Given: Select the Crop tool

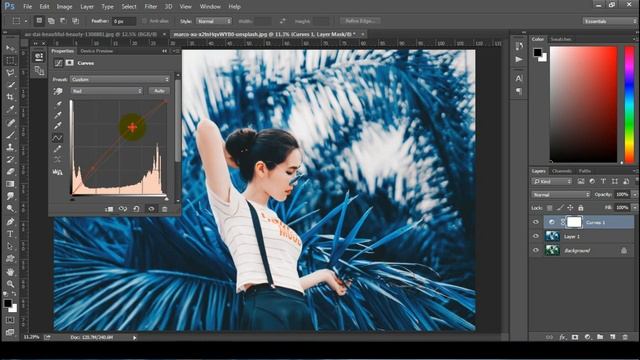Looking at the screenshot, I should (10, 97).
